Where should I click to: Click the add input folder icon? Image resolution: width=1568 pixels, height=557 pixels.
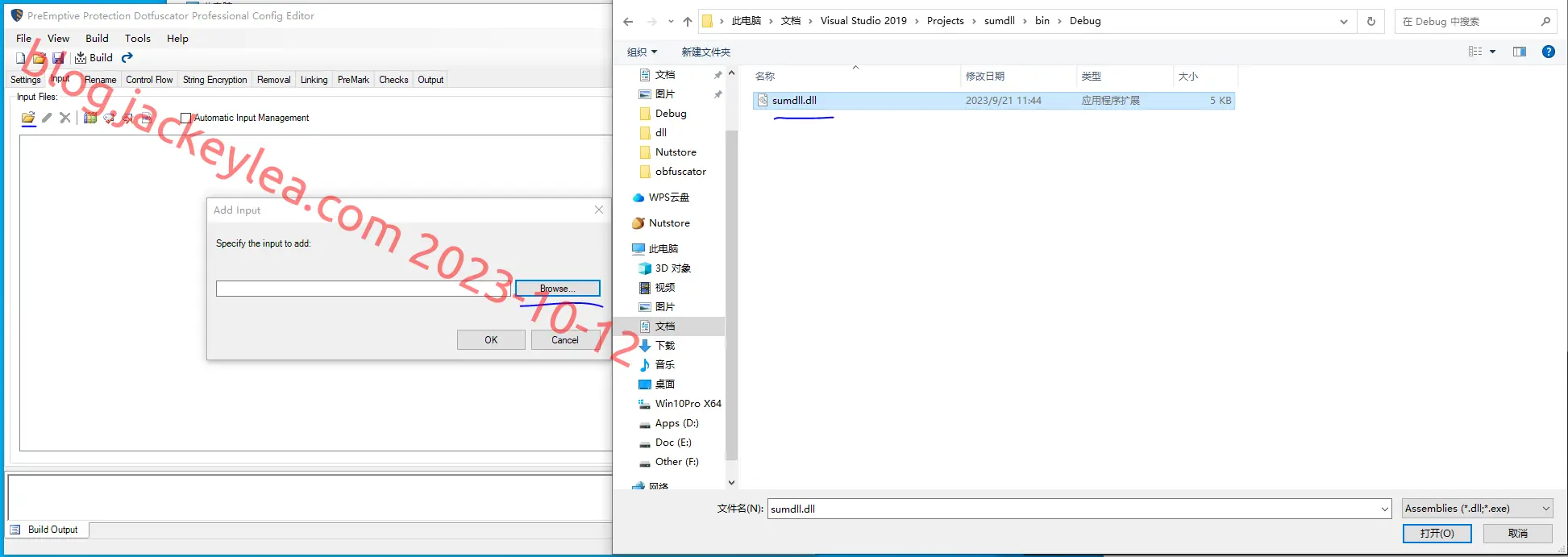click(x=28, y=118)
